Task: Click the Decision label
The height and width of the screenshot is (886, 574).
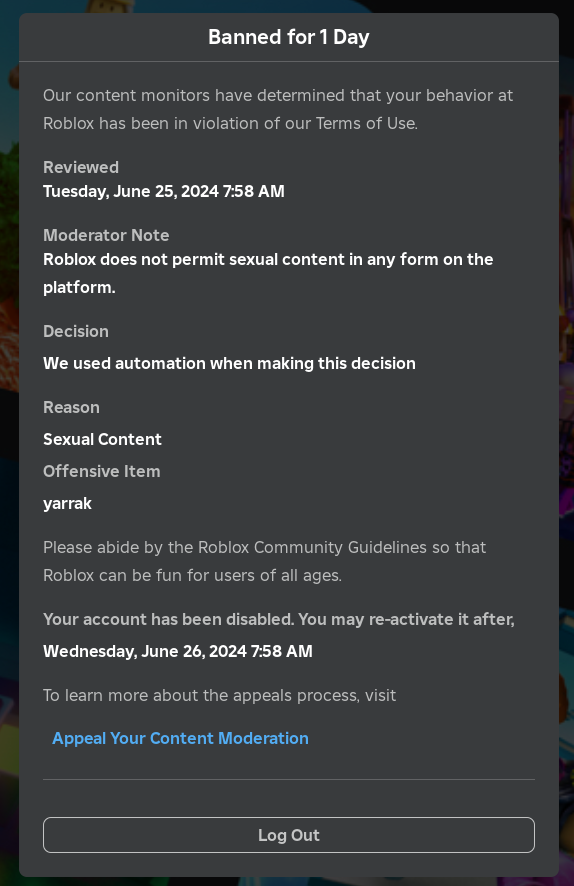Action: (x=76, y=331)
